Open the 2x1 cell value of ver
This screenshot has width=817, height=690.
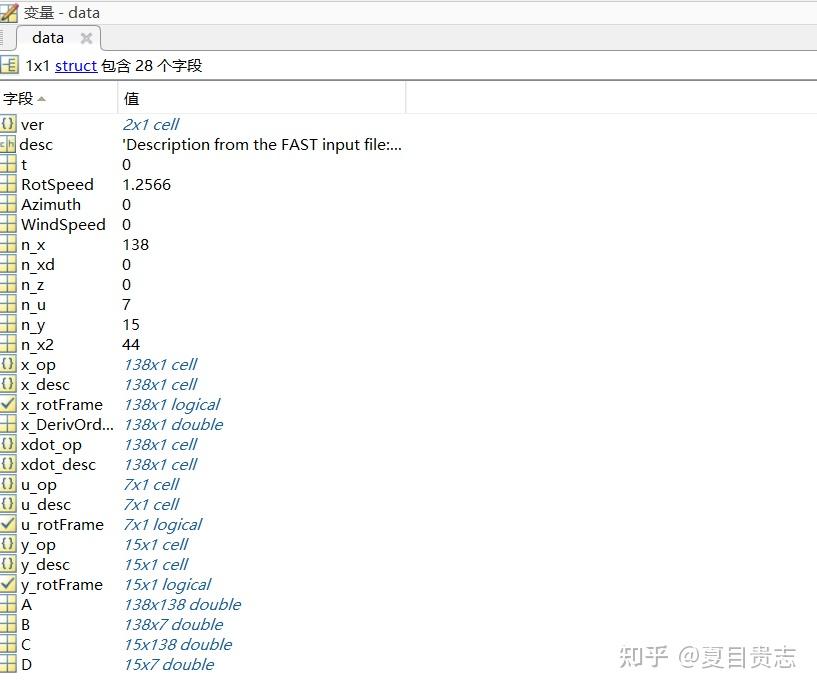(x=150, y=124)
